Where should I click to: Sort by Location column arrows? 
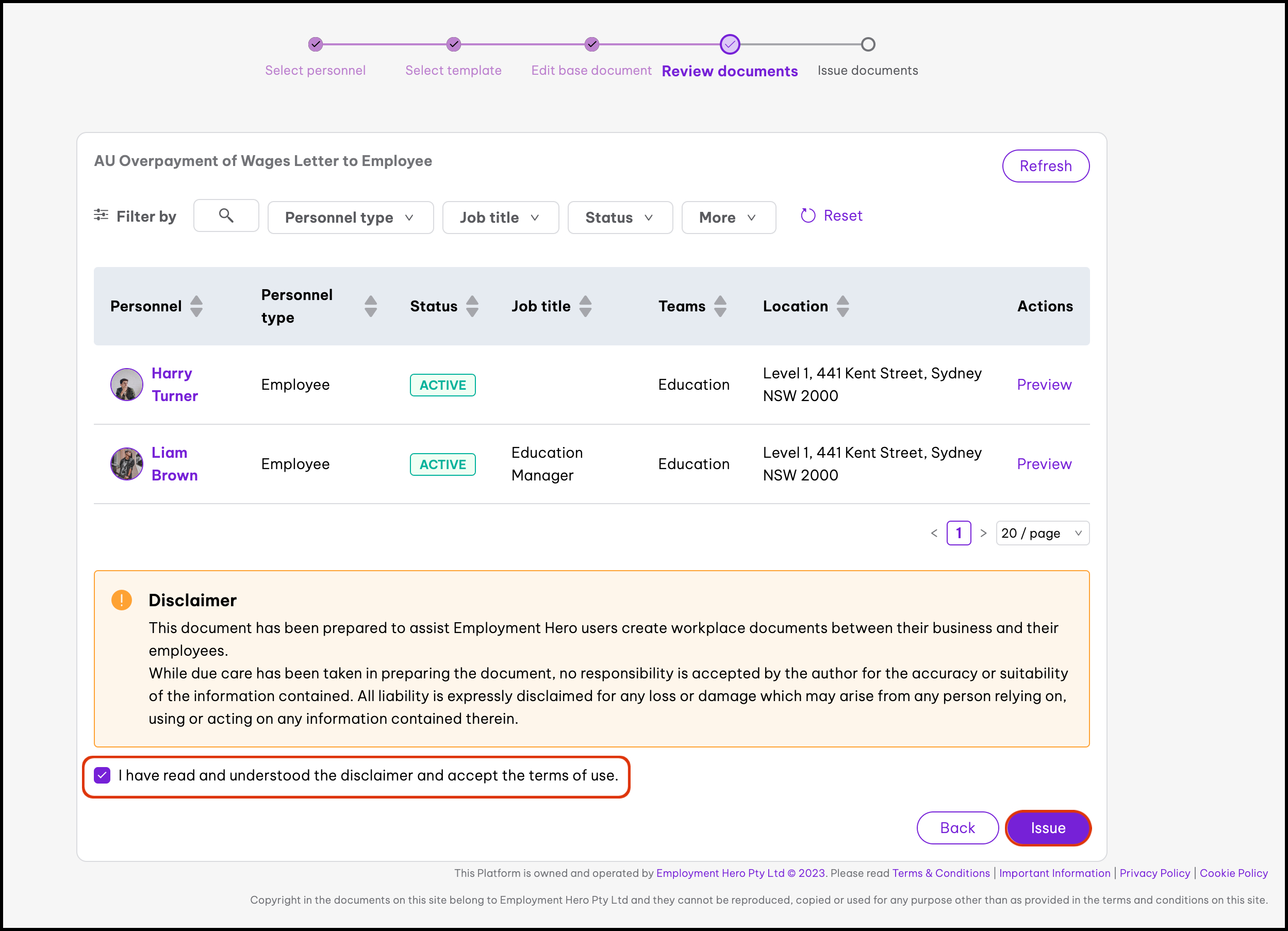[843, 306]
